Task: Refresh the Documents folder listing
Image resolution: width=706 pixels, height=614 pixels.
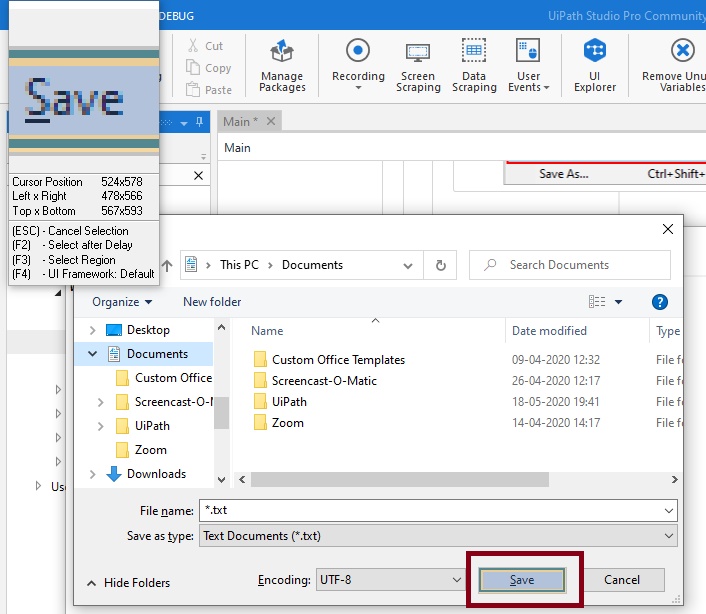Action: coord(440,265)
